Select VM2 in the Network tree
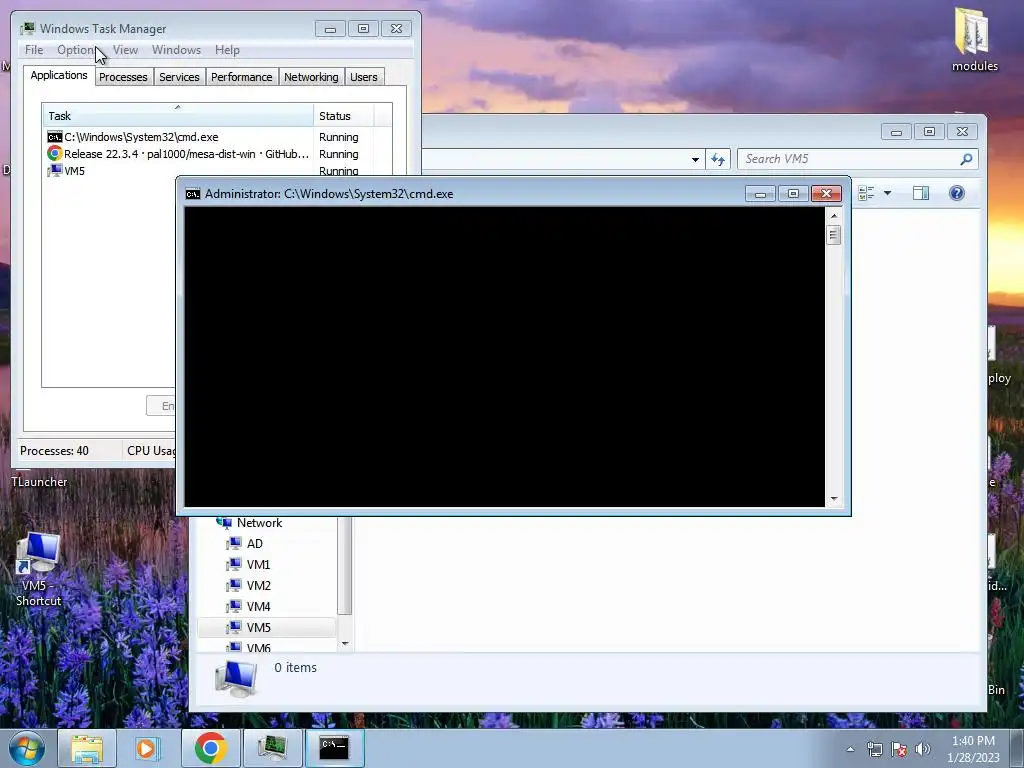The image size is (1024, 768). pos(258,586)
